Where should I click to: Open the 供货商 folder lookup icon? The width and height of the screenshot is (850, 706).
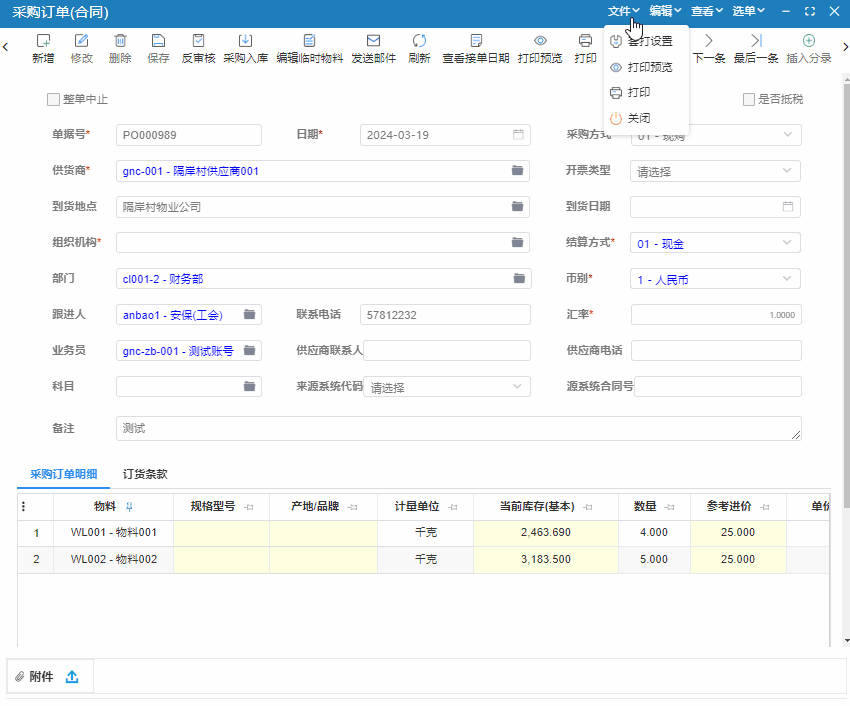[517, 171]
